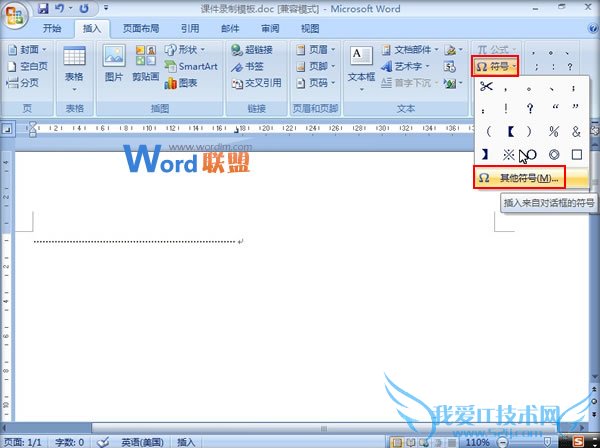Open the 页面布局 Page Layout tab

[141, 29]
